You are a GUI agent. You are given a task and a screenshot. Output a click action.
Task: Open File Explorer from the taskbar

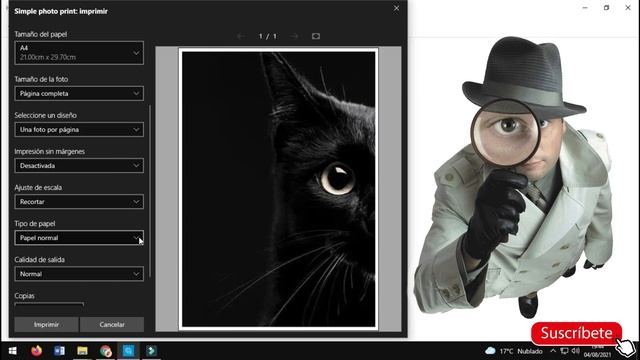[82, 351]
